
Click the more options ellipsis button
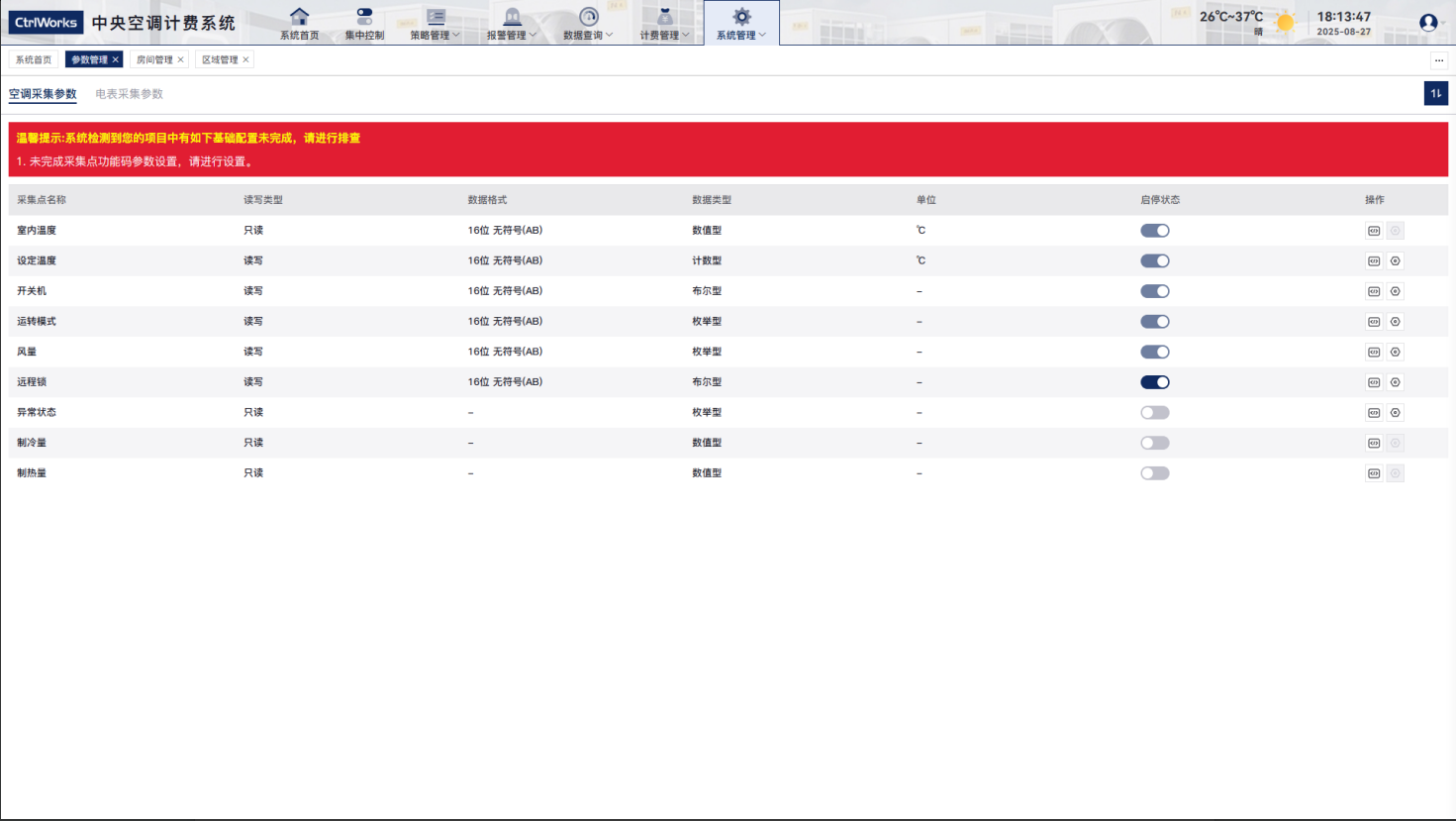tap(1439, 60)
